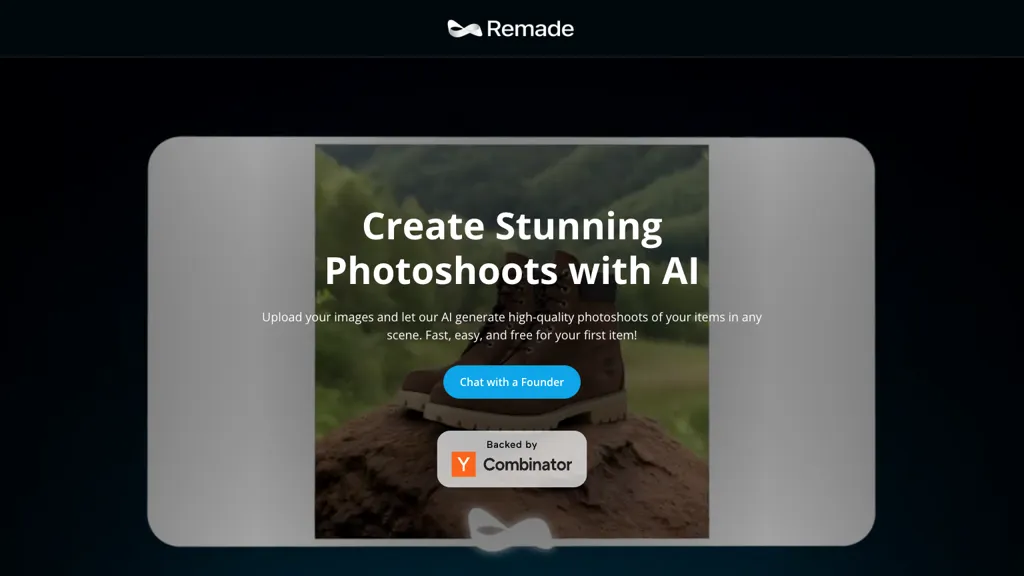The image size is (1024, 576).
Task: Click the orange Y Combinator logo square
Action: pyautogui.click(x=464, y=464)
